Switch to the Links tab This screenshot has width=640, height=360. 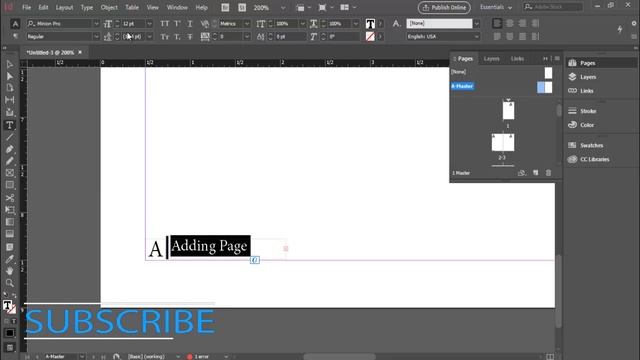click(517, 59)
